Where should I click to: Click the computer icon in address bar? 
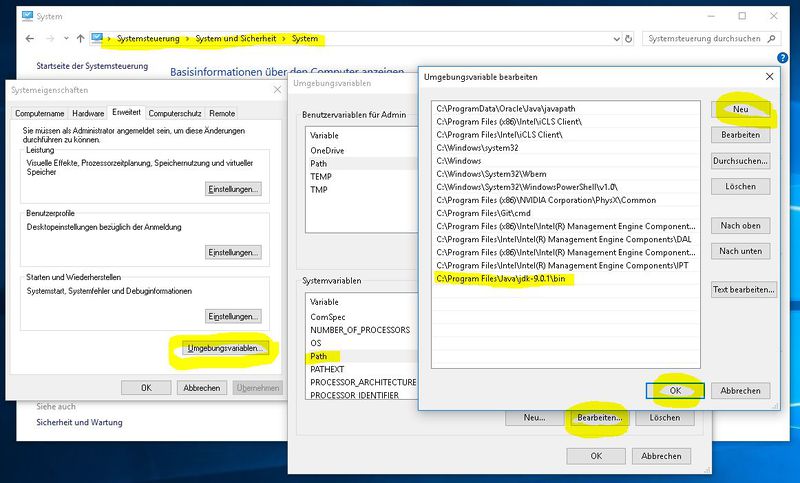point(97,38)
